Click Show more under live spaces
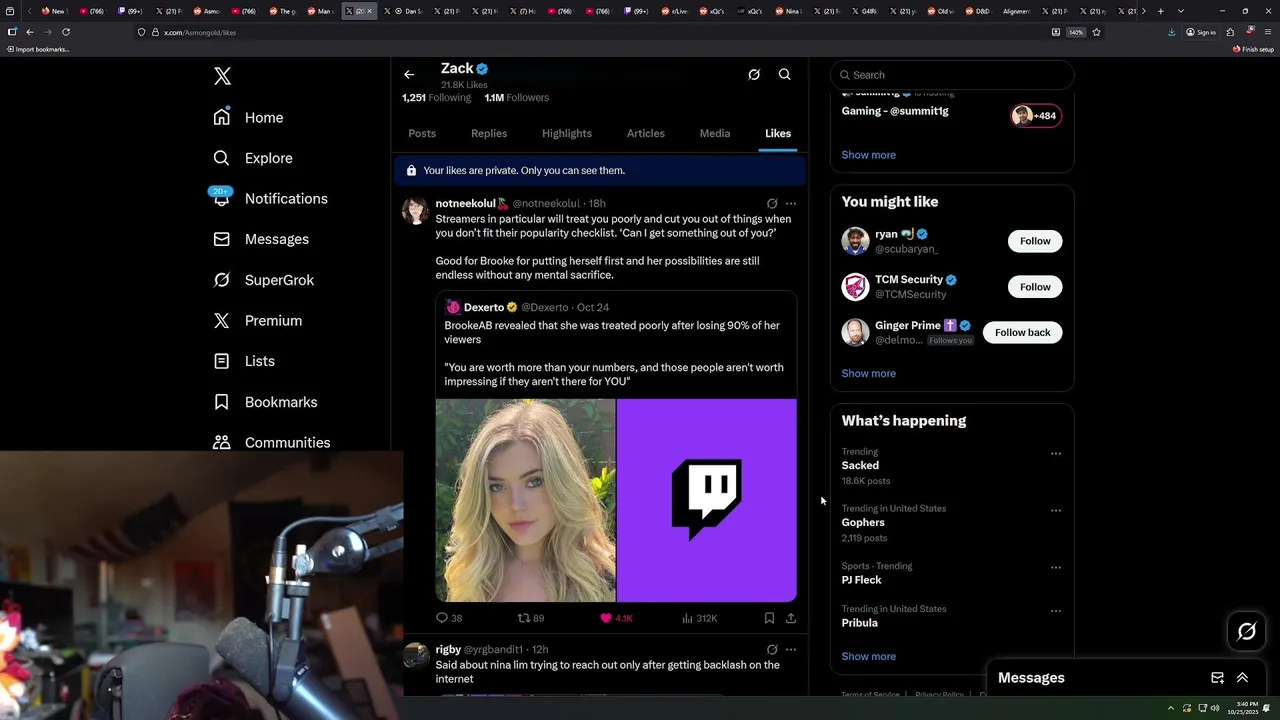Screen dimensions: 1280x720 click(x=868, y=155)
